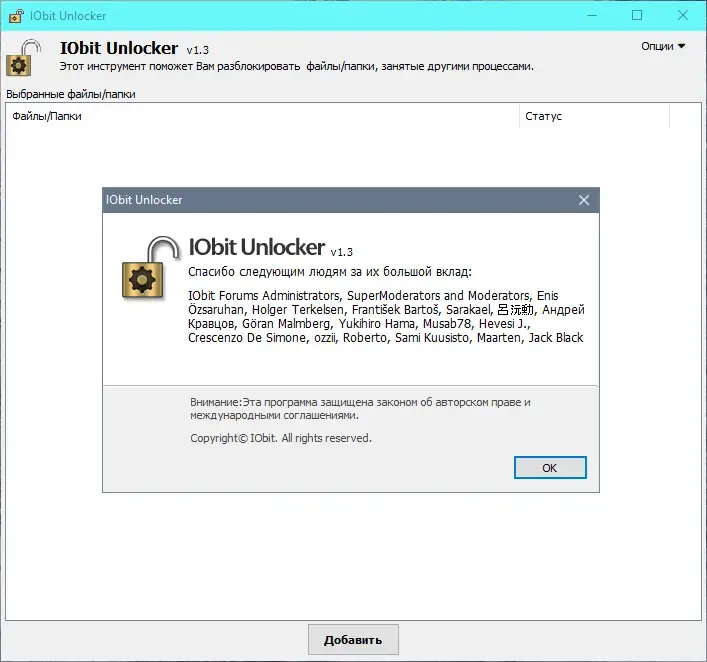Close the IObit Unlocker About dialog
Viewport: 707px width, 662px height.
(x=583, y=200)
